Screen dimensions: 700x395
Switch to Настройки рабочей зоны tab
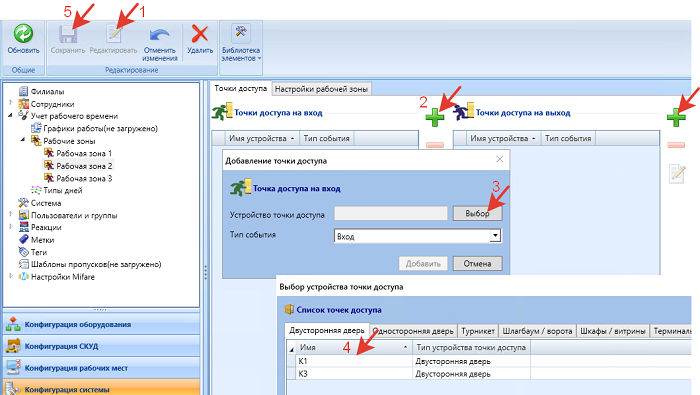[x=321, y=89]
